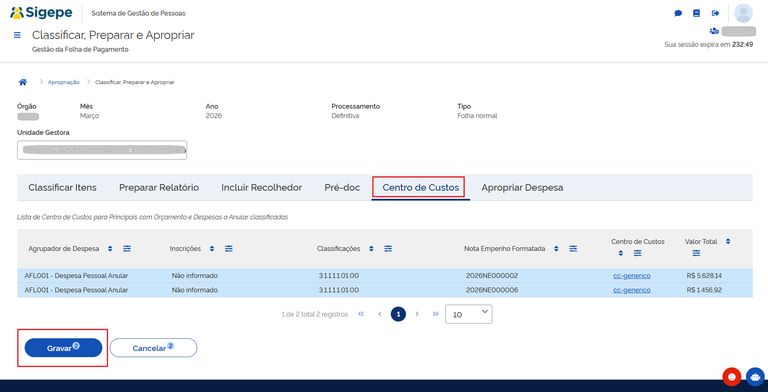Click the session expiry timer text
The width and height of the screenshot is (768, 392).
click(709, 44)
